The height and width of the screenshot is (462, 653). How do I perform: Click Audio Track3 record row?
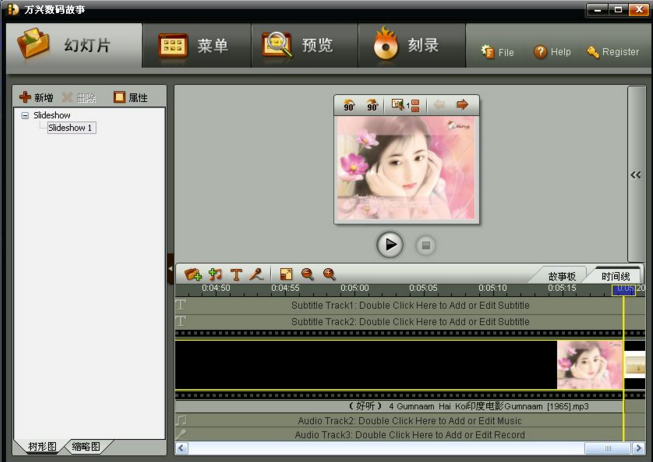click(x=410, y=435)
